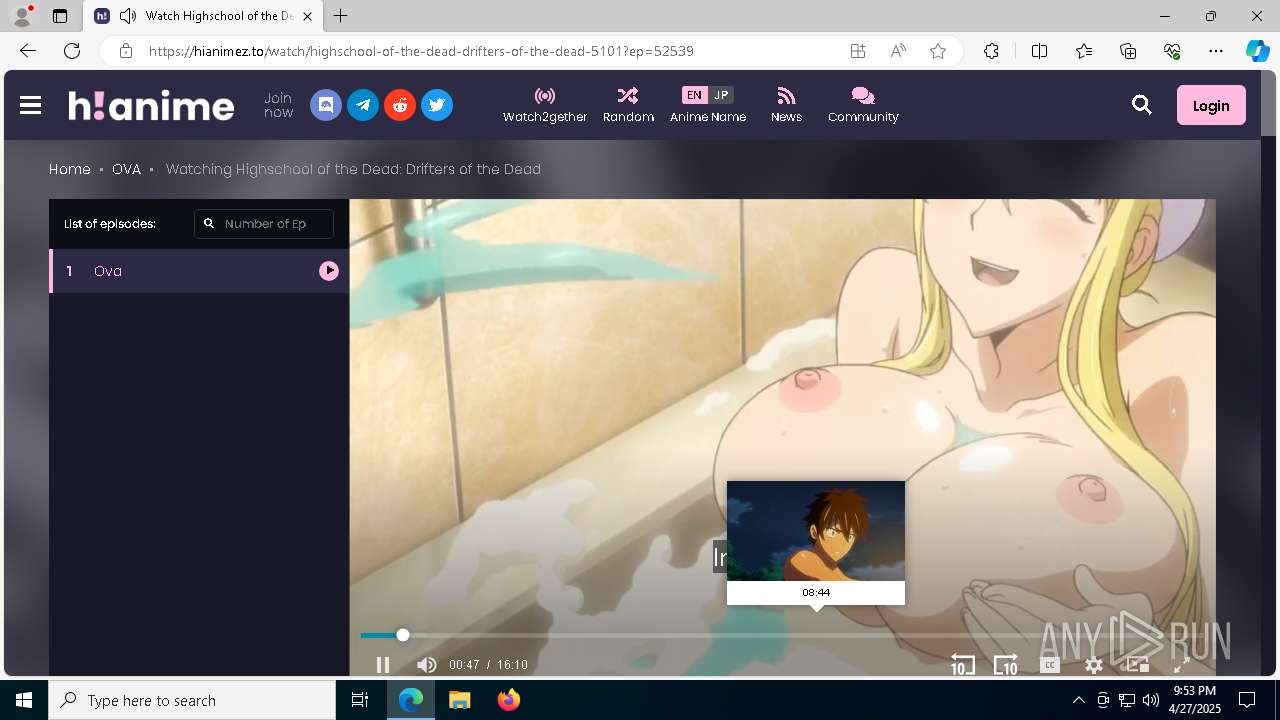Focus the Number of Ep search field

click(x=264, y=224)
